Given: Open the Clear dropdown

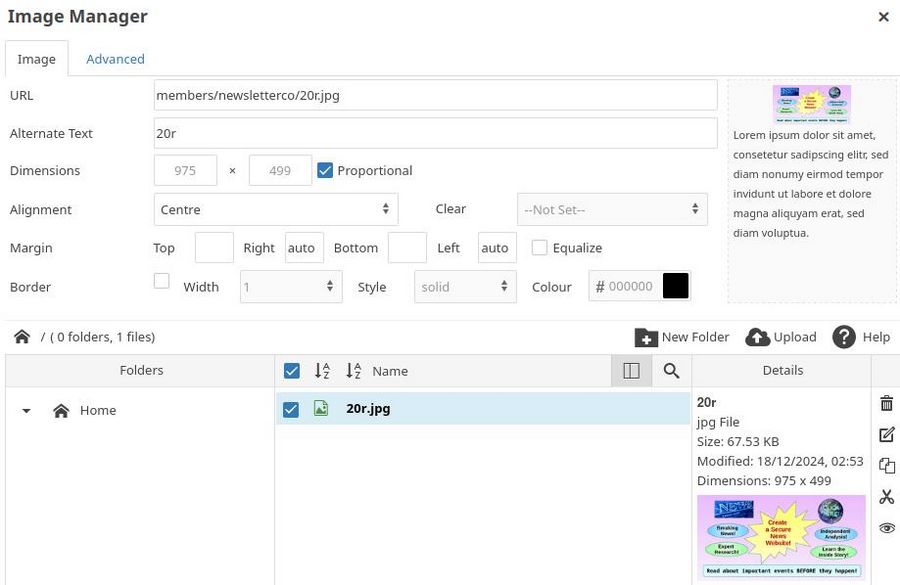Looking at the screenshot, I should point(611,209).
